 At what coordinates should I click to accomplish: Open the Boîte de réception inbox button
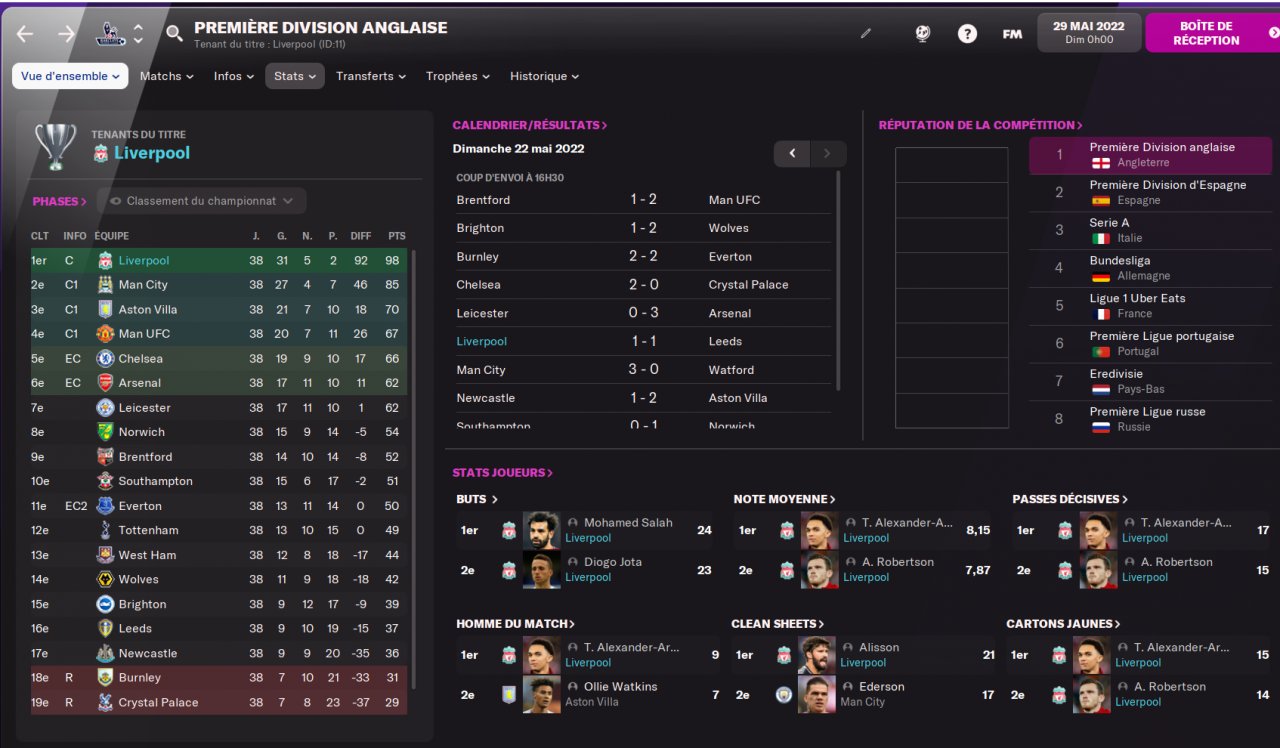1212,33
